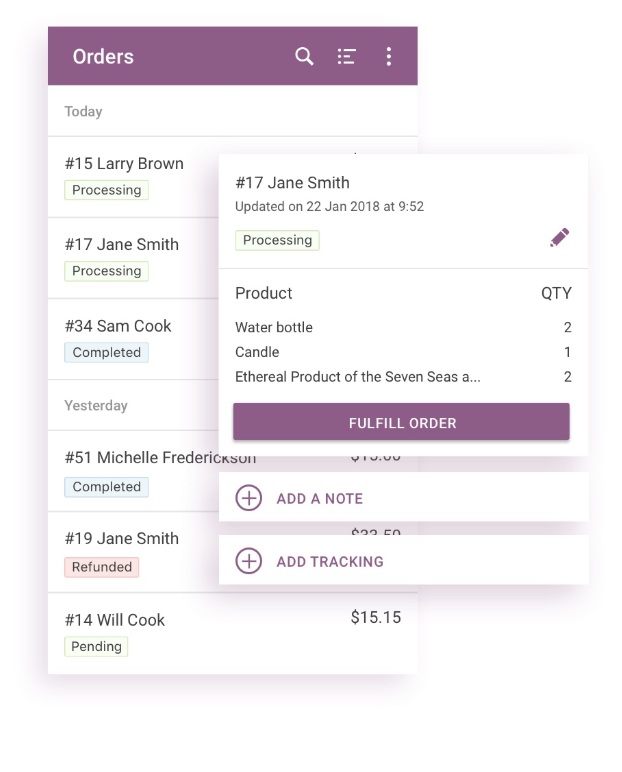The height and width of the screenshot is (772, 622).
Task: Click the Pending status badge
Action: coord(97,647)
